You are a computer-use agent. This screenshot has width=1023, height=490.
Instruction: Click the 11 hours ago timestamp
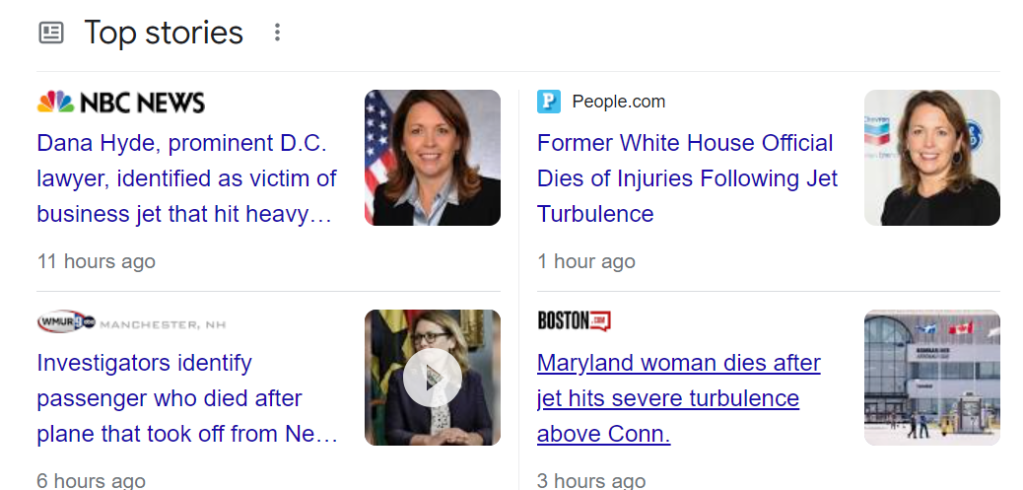(x=96, y=262)
